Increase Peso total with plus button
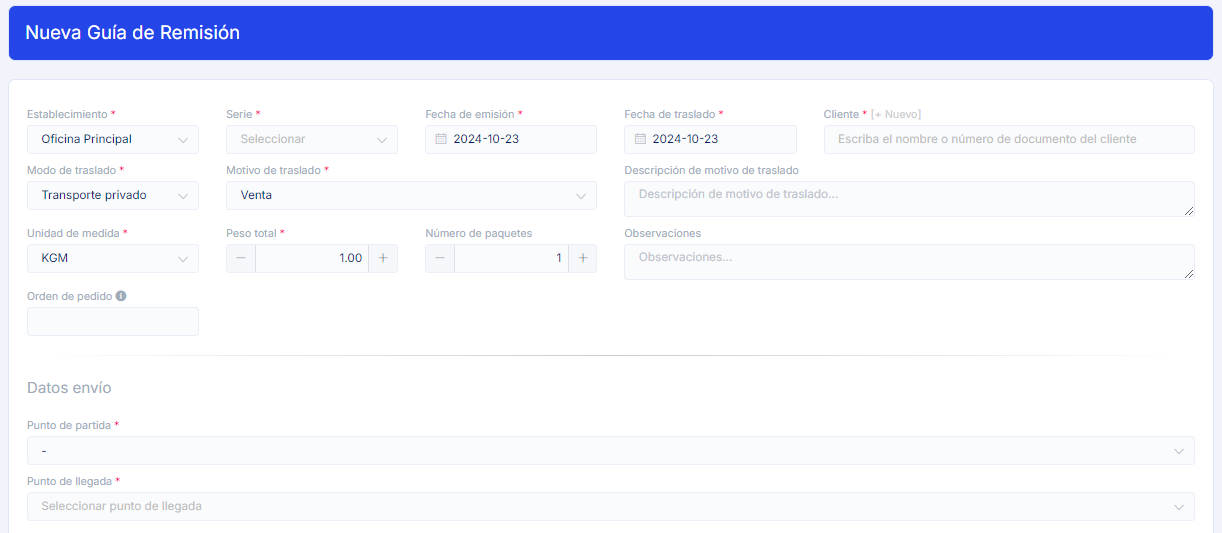 coord(383,258)
